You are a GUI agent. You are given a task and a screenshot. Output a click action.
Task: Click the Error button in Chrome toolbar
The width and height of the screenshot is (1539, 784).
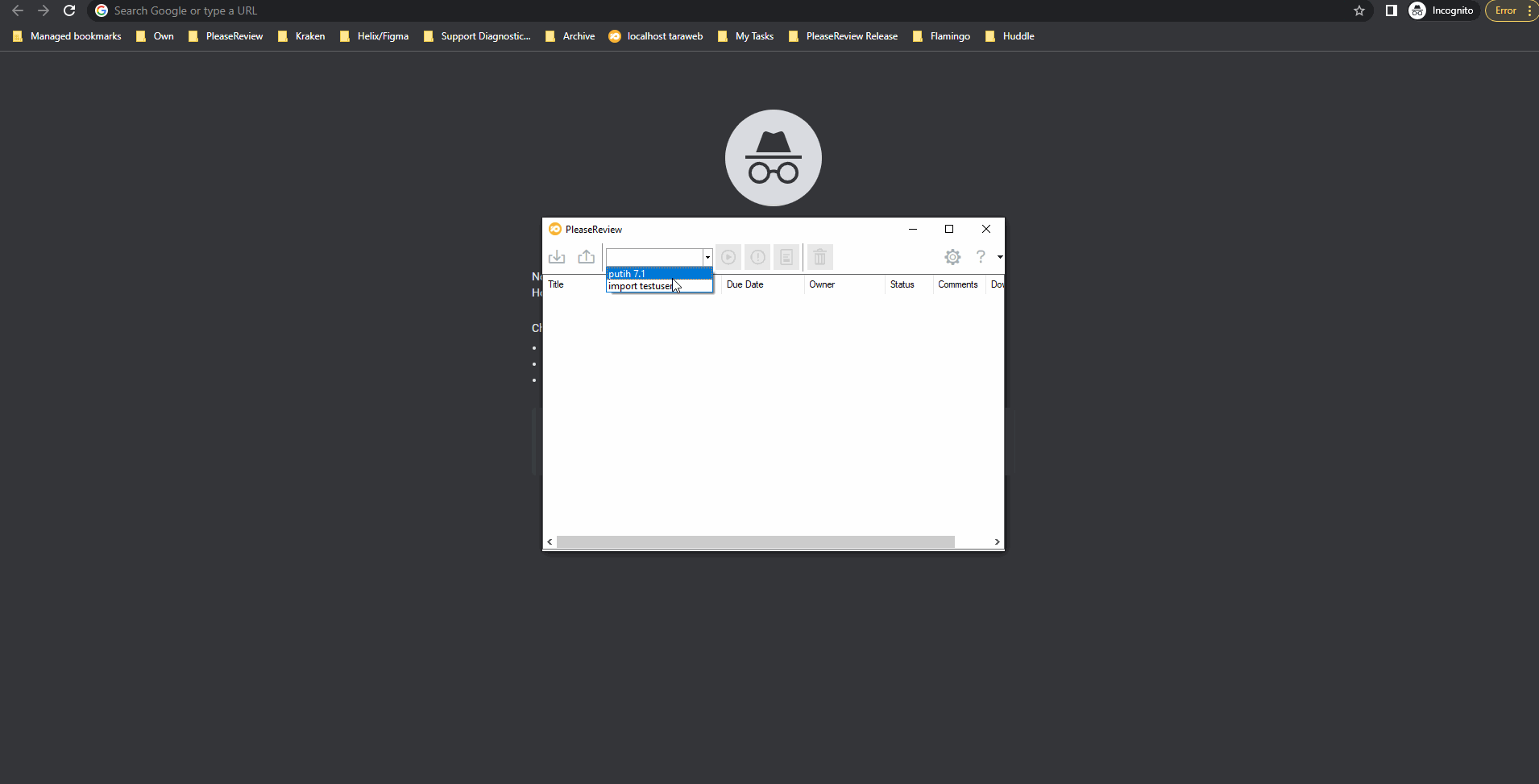(1512, 10)
